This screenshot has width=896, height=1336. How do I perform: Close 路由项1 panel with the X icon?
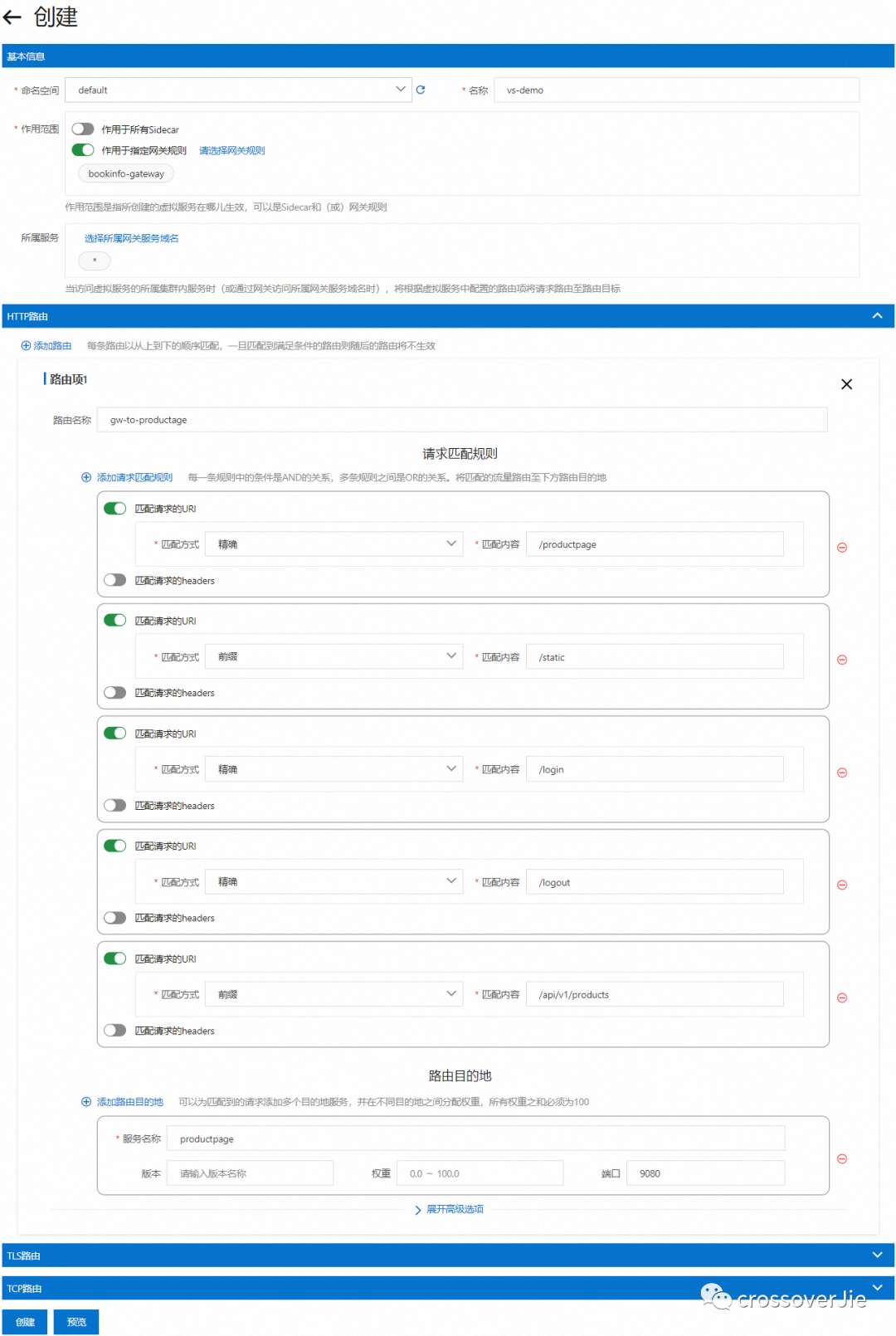point(846,384)
